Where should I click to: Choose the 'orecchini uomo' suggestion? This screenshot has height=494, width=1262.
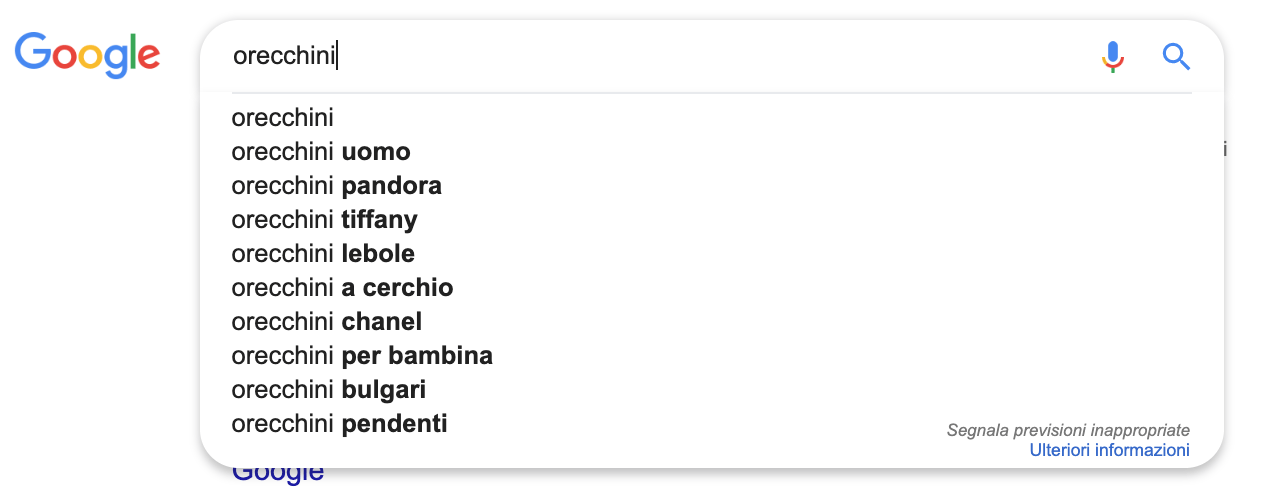point(321,152)
